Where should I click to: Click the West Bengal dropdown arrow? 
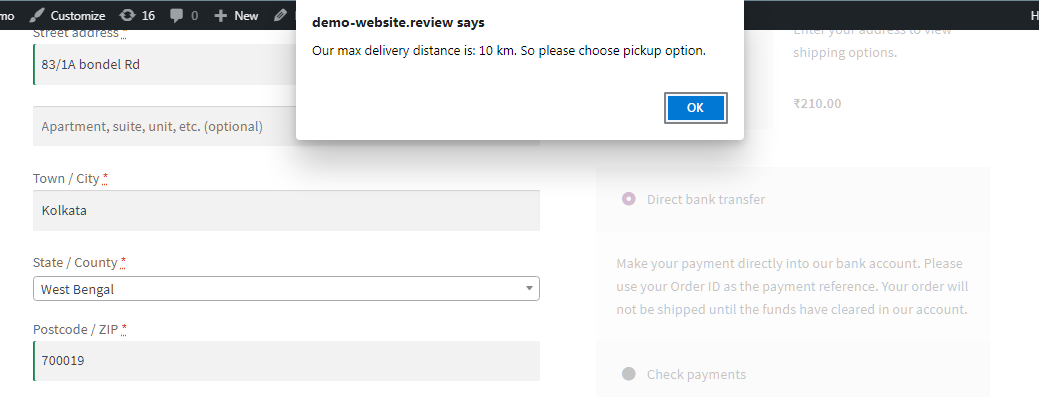point(529,289)
